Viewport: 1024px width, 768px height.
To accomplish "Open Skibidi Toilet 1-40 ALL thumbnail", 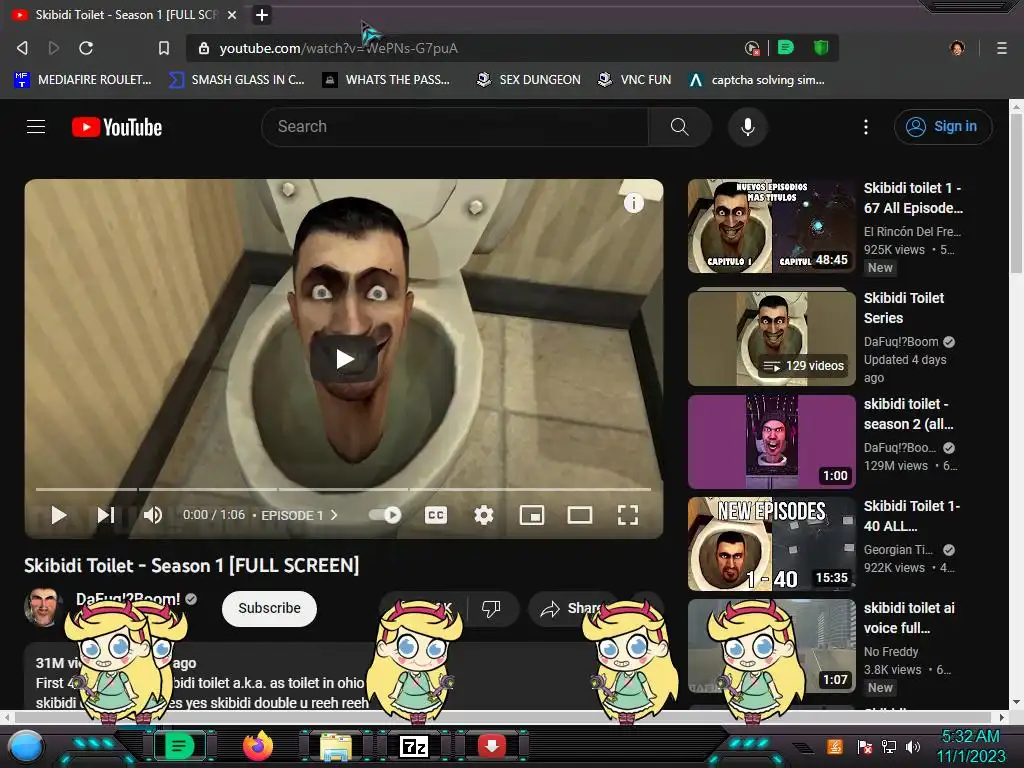I will 772,543.
